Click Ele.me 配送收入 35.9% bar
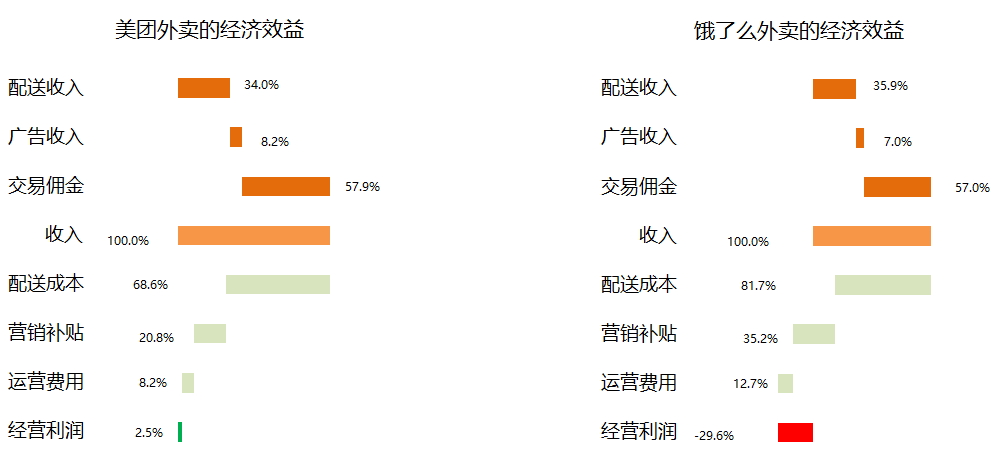The width and height of the screenshot is (1005, 472). (834, 88)
